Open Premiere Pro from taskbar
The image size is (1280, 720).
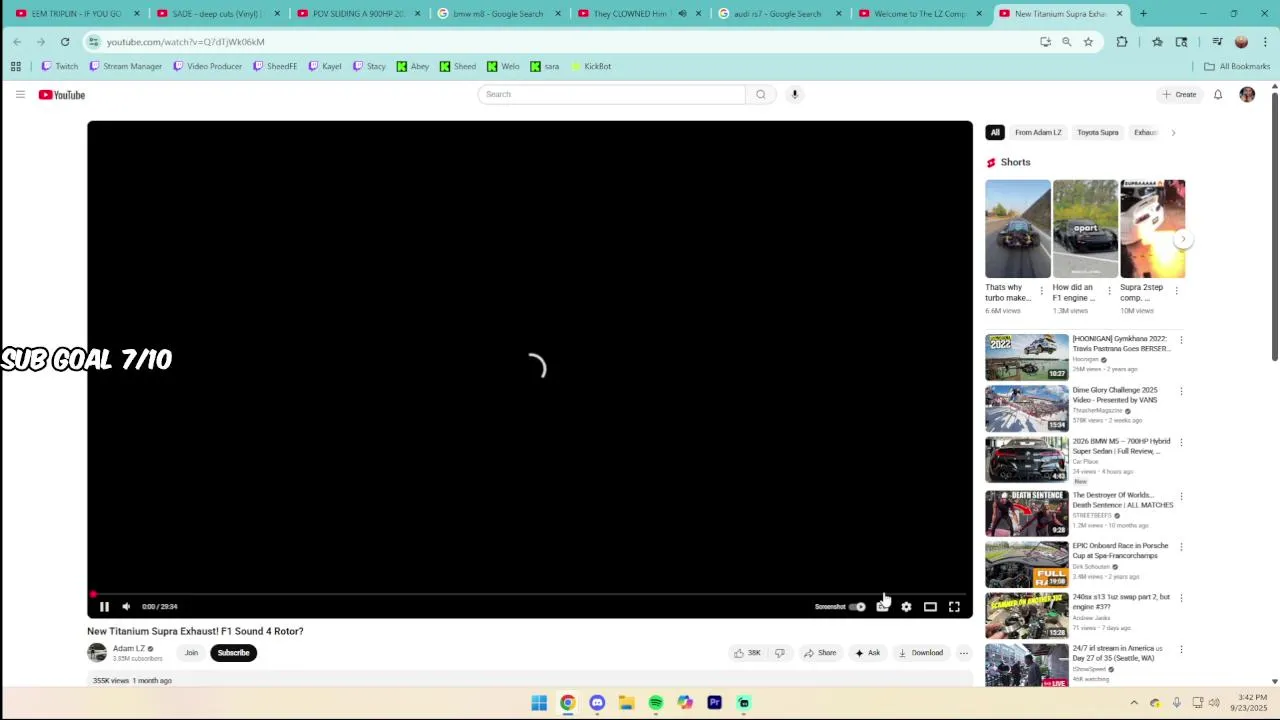point(714,703)
